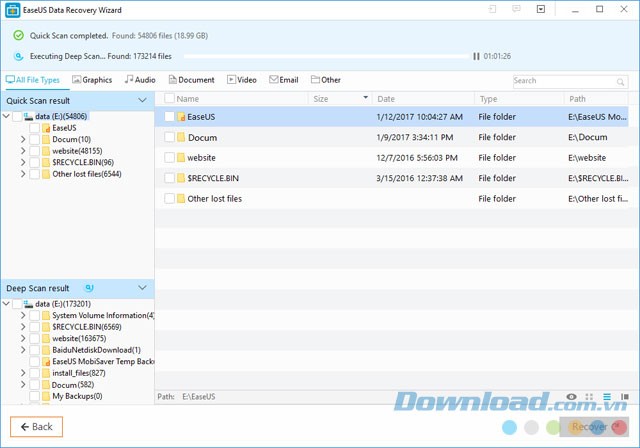640x448 pixels.
Task: Filter by the Graphics tab
Action: (x=92, y=80)
